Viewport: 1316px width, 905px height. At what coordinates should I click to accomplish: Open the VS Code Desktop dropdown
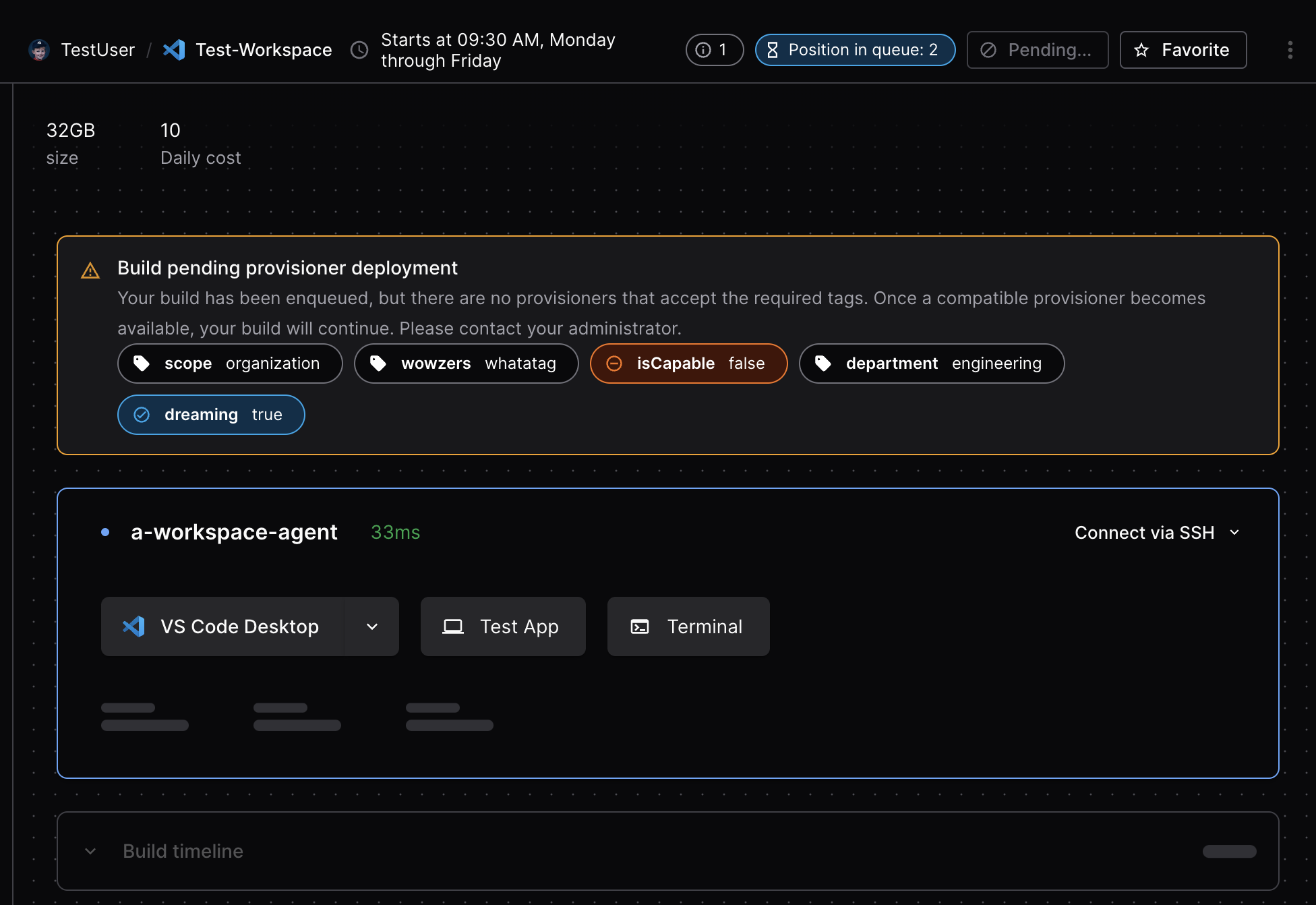pos(372,627)
